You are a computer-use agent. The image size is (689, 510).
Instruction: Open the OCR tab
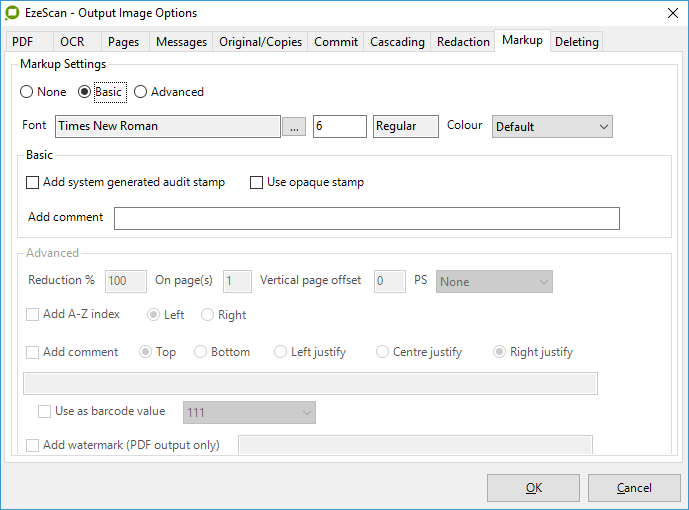tap(72, 42)
